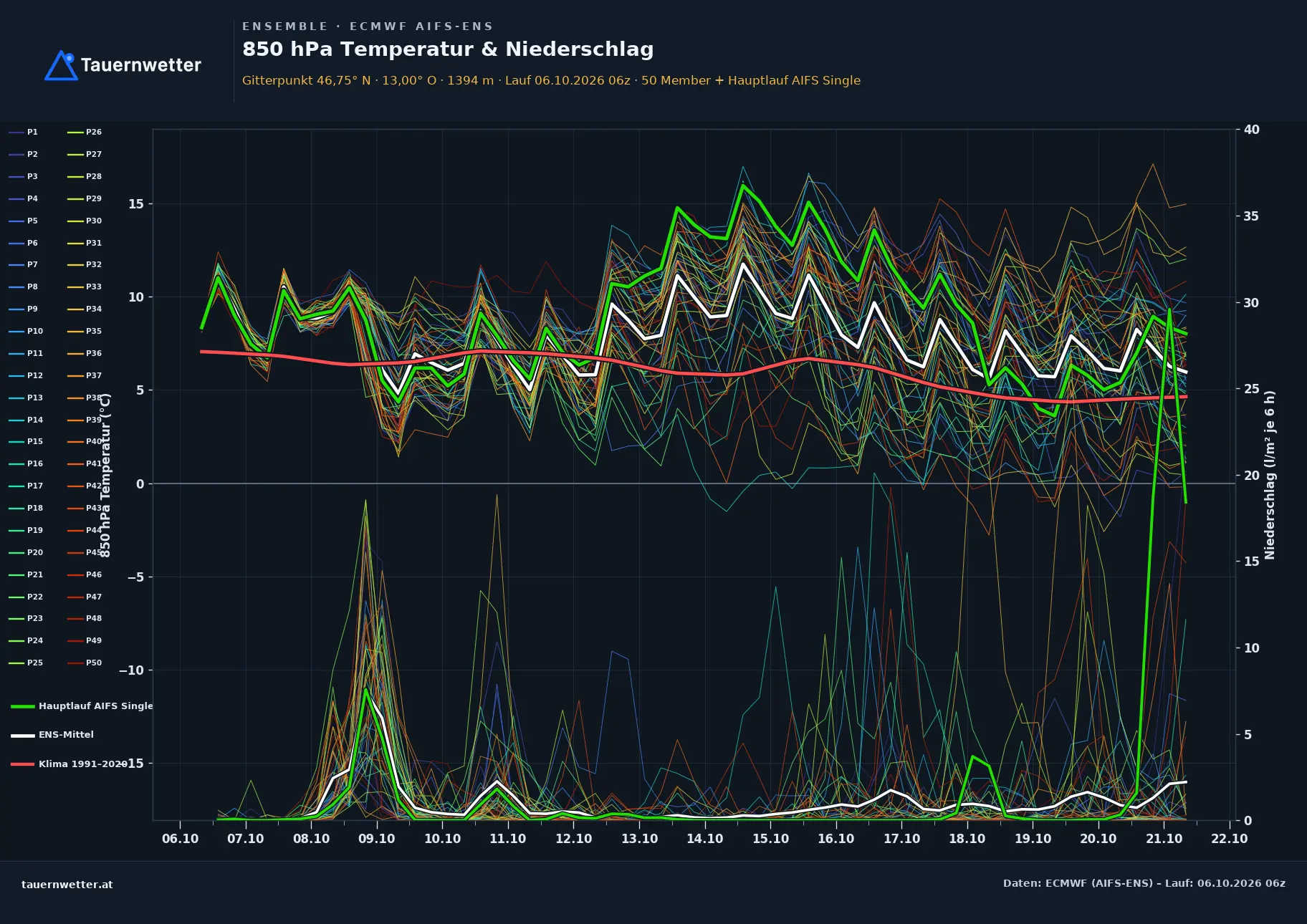Click the Tauernwetter mountain logo icon
1307x924 pixels.
62,65
